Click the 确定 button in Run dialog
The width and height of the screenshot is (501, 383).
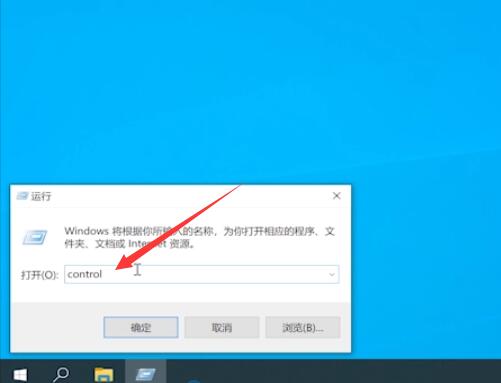(x=141, y=327)
